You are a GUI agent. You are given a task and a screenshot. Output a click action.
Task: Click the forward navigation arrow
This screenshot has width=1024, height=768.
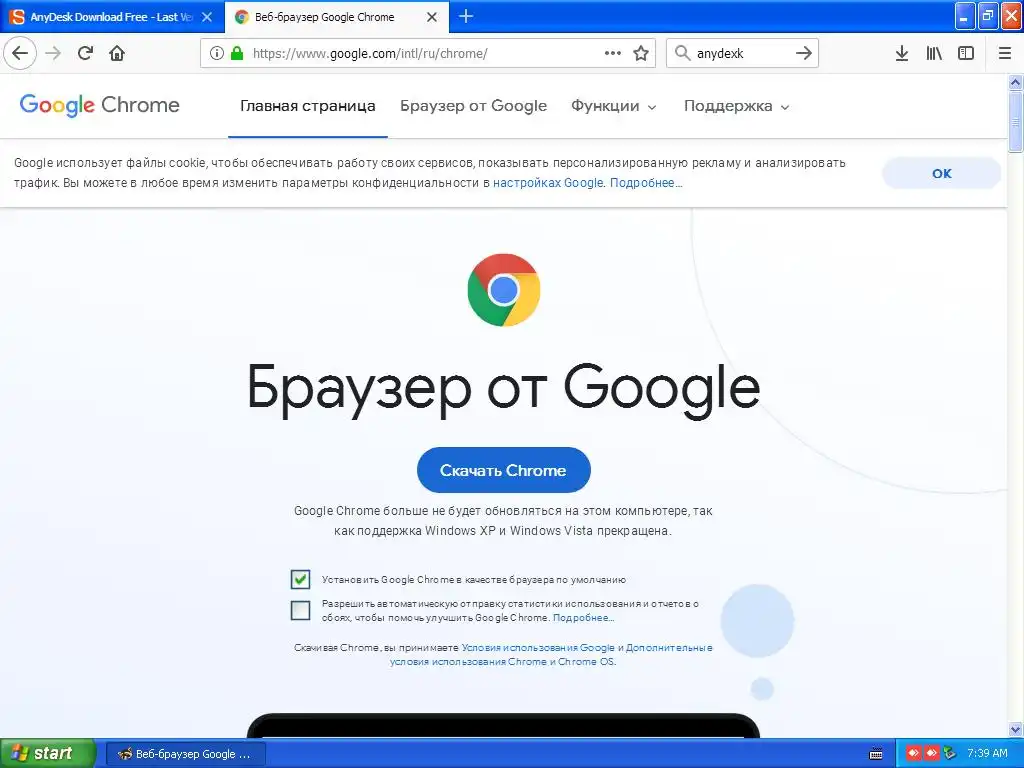[54, 53]
